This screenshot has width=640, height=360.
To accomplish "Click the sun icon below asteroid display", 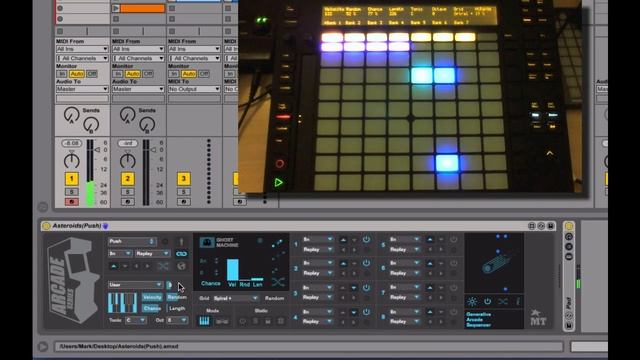I will click(472, 302).
